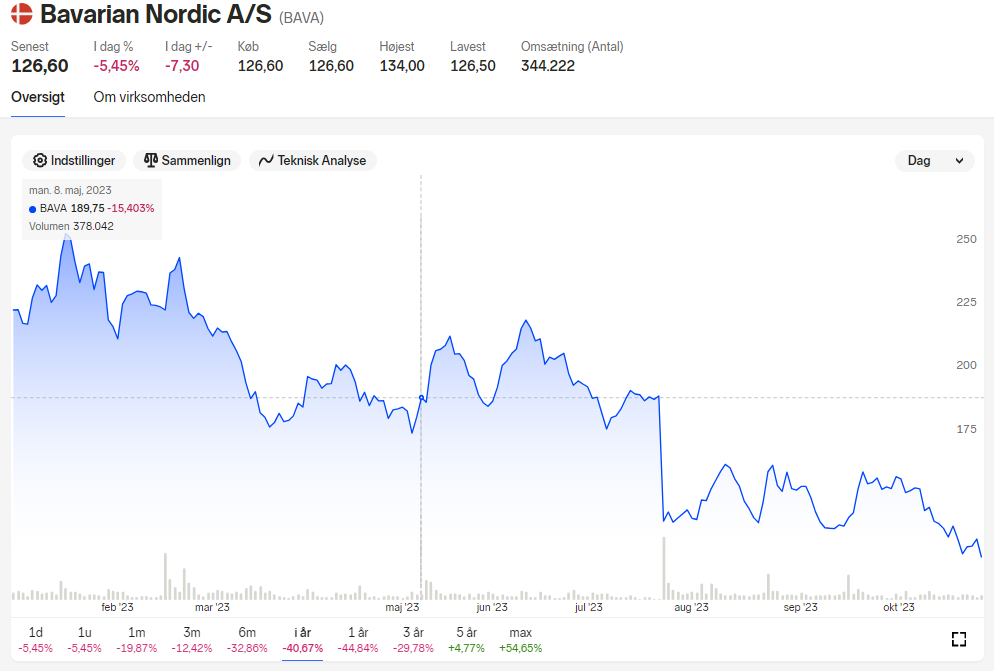Click the tall volume bar at end of July
The height and width of the screenshot is (671, 994).
point(664,568)
